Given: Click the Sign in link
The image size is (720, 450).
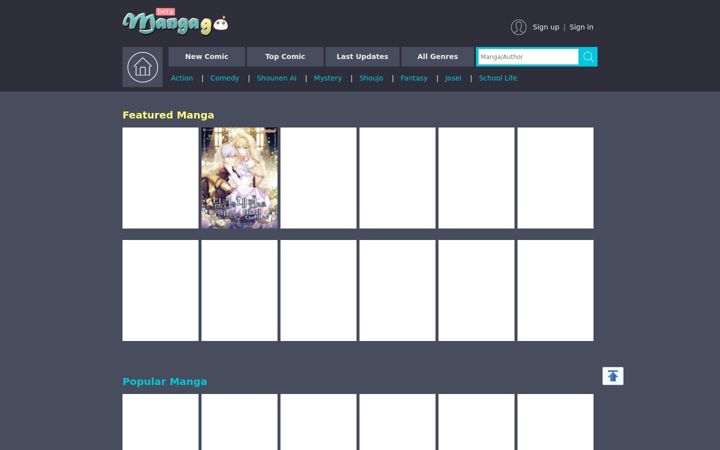Looking at the screenshot, I should click(x=581, y=27).
